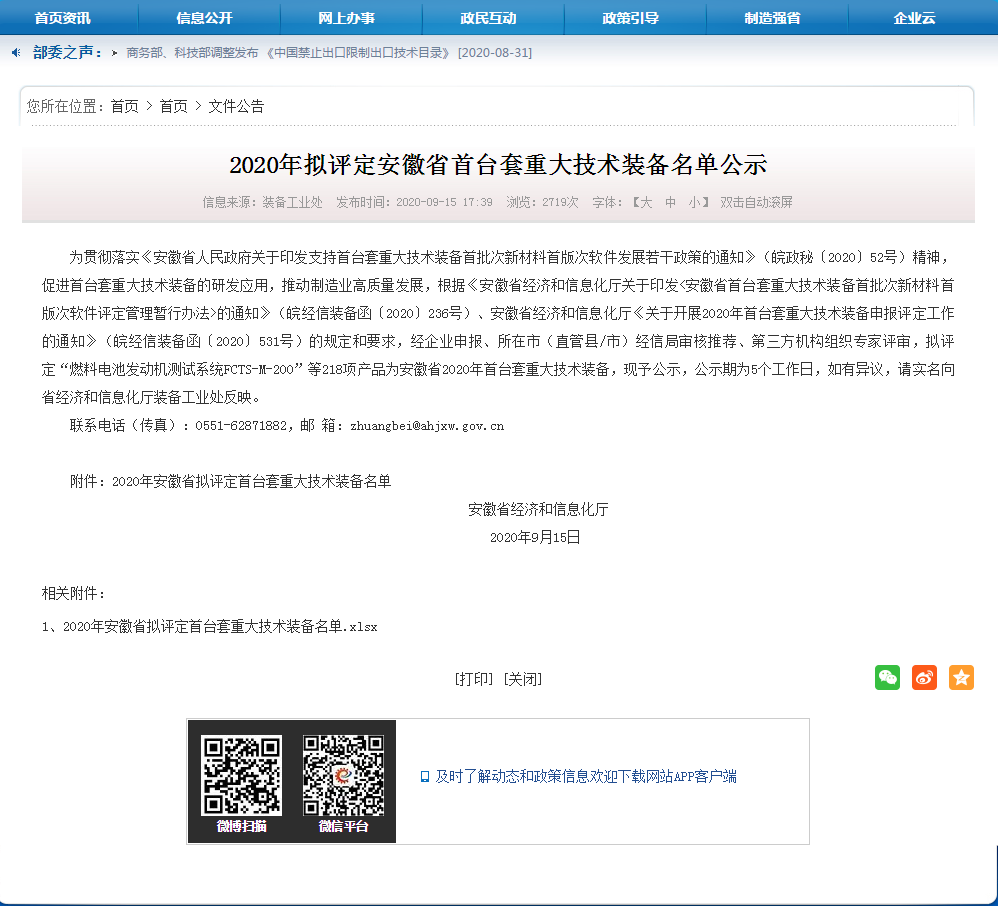The height and width of the screenshot is (906, 998).
Task: Open the 企业云 menu tab
Action: [914, 18]
